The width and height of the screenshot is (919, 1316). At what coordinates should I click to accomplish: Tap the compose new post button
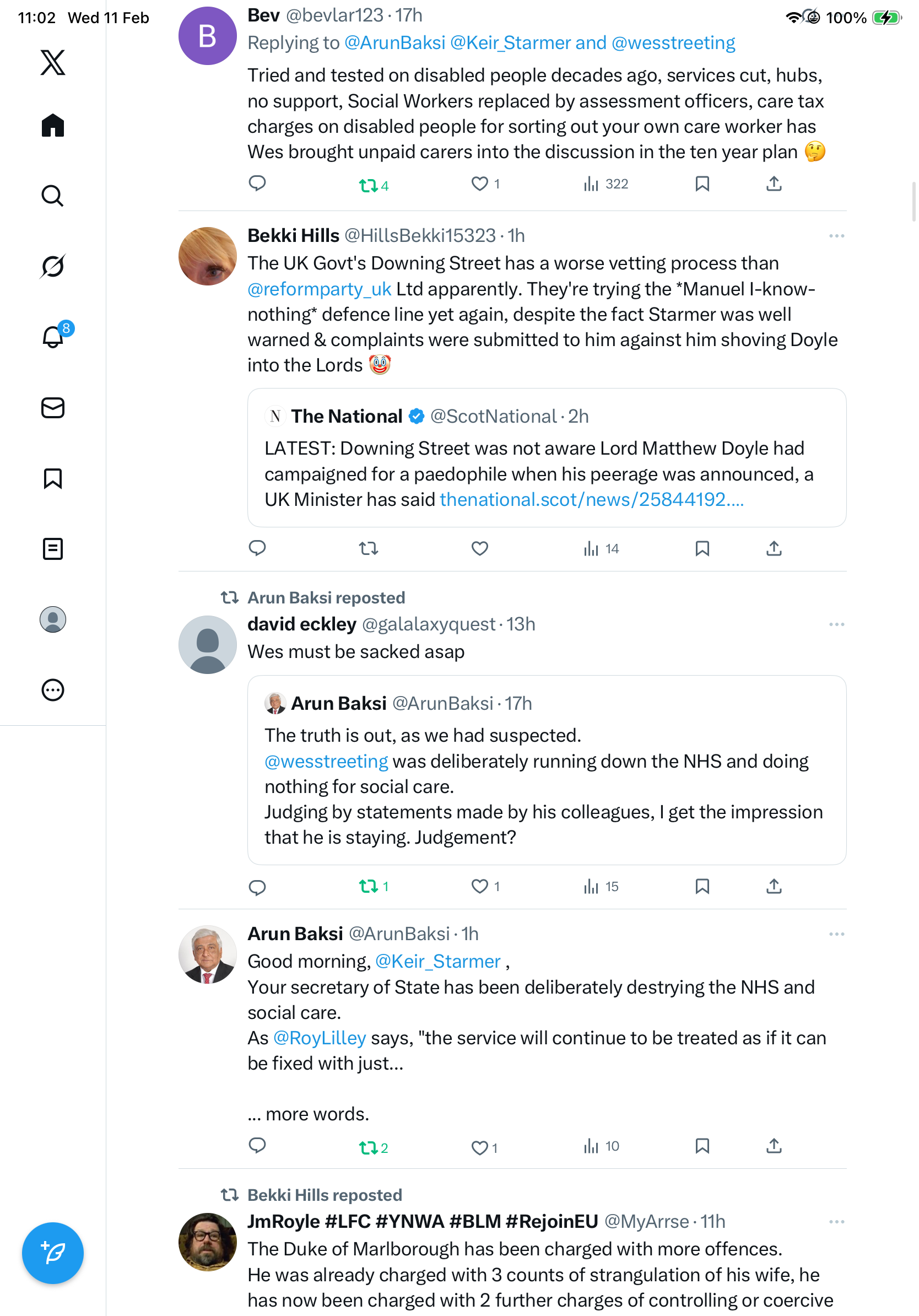tap(53, 1253)
